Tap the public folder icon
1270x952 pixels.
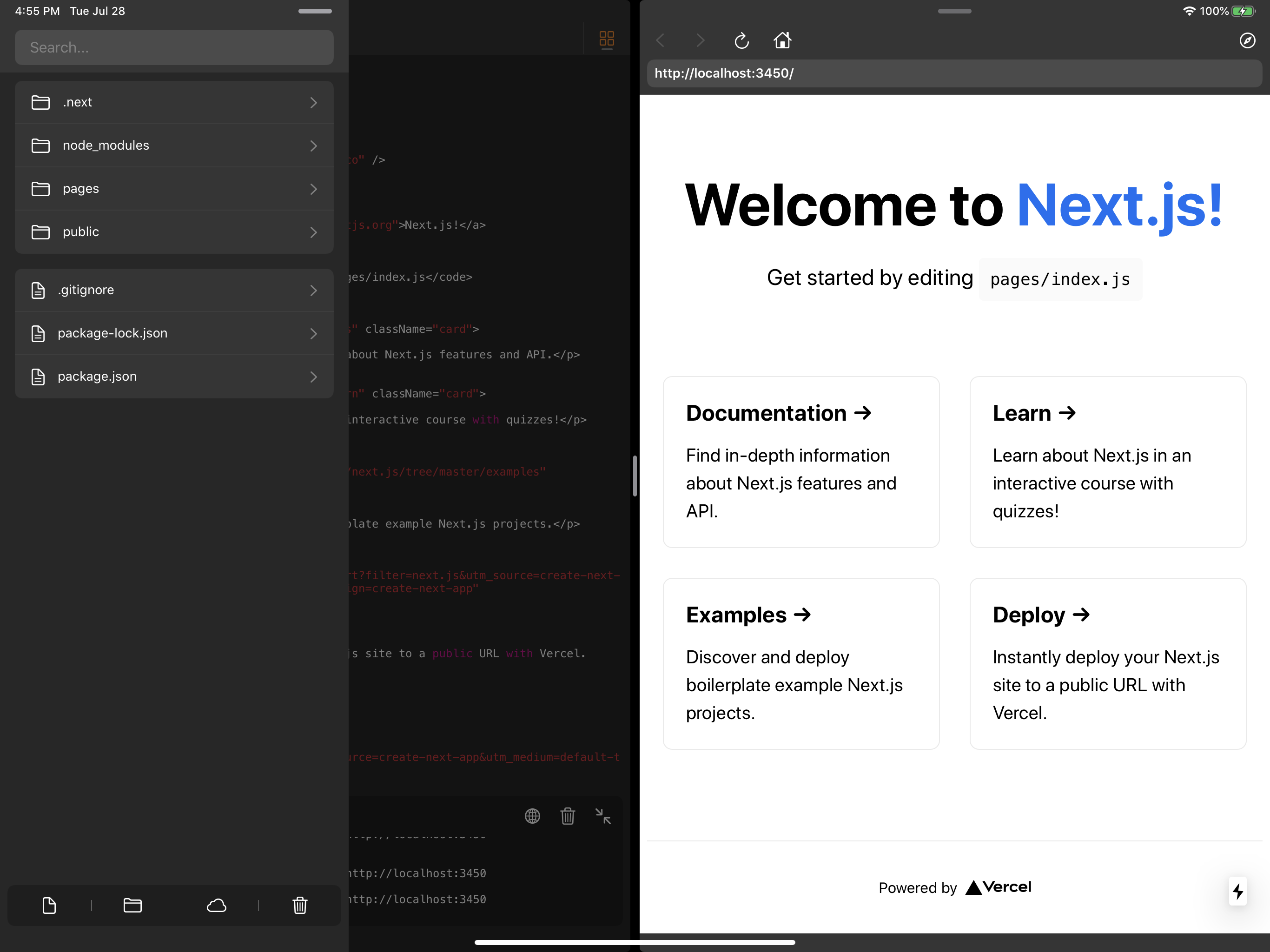tap(40, 232)
